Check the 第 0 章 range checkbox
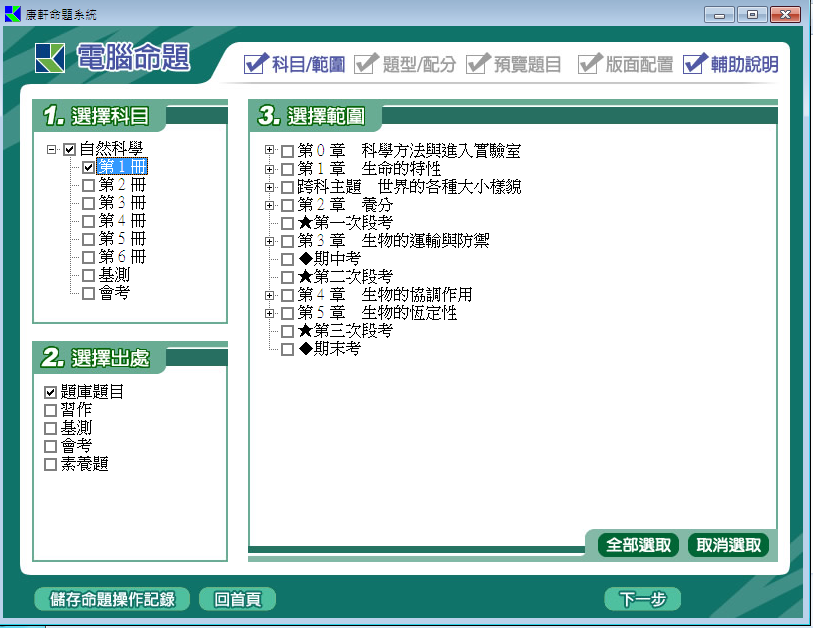This screenshot has width=813, height=628. (x=287, y=151)
